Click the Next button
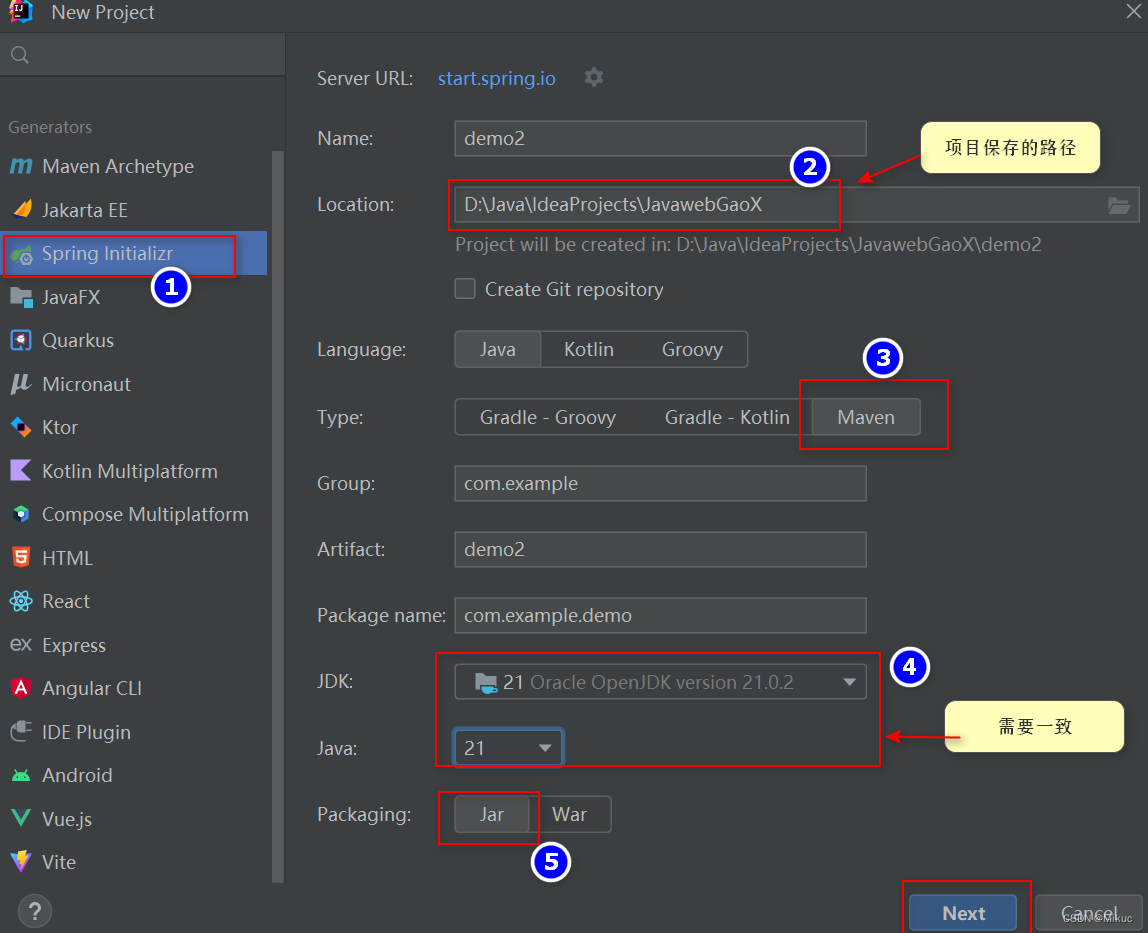 [x=963, y=912]
